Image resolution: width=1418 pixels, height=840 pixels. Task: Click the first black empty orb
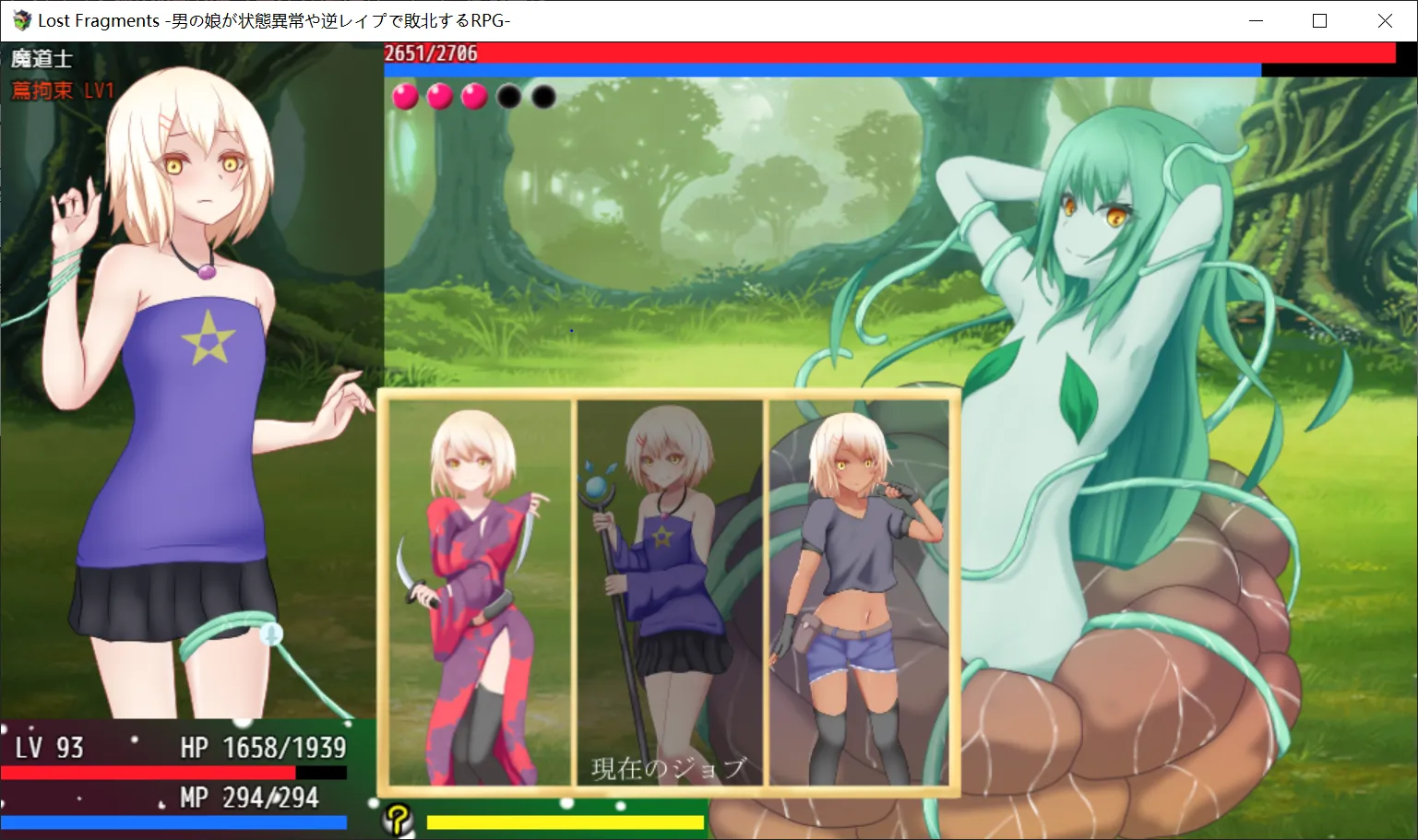click(x=509, y=96)
